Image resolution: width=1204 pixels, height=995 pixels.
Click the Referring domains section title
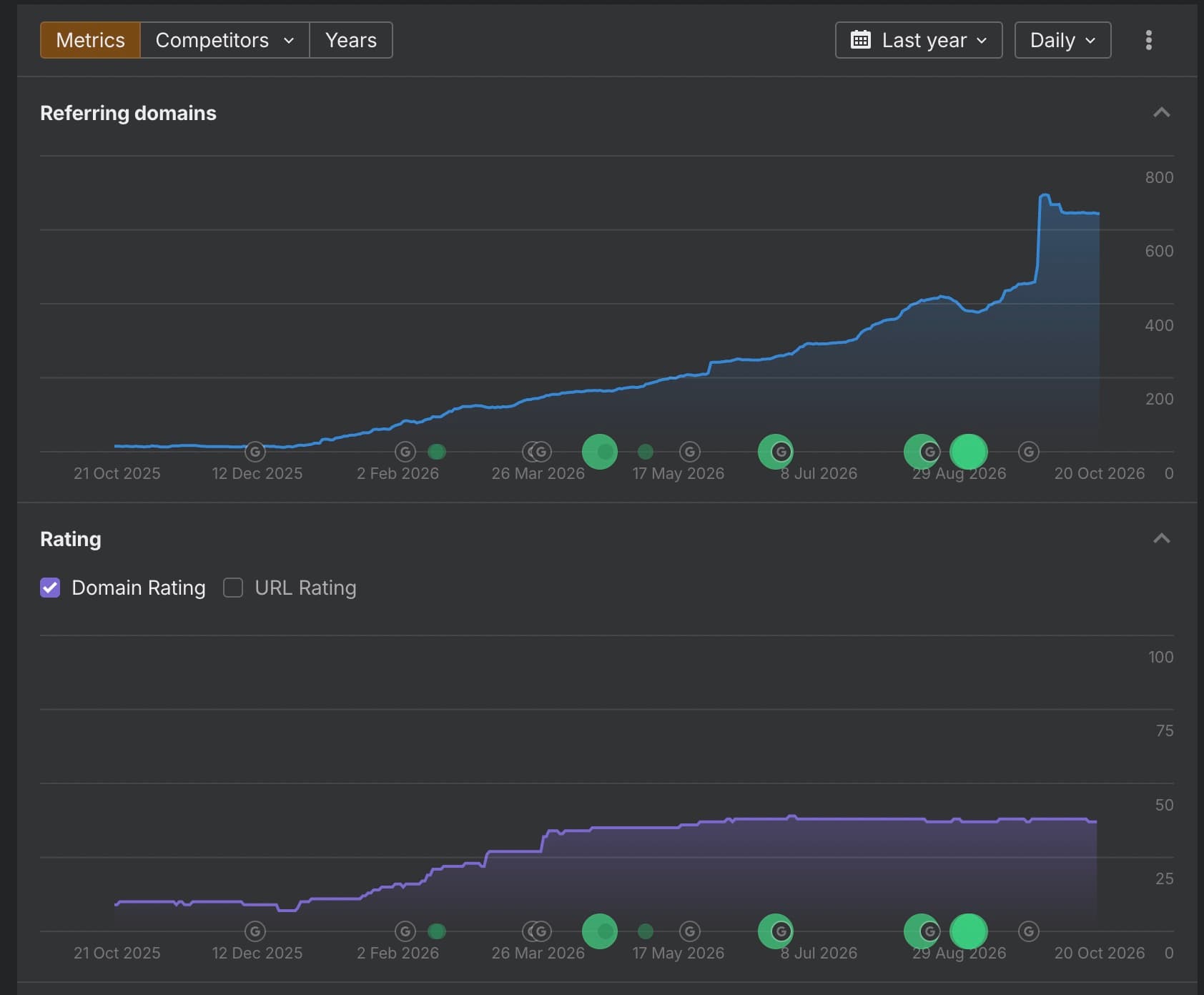tap(128, 113)
